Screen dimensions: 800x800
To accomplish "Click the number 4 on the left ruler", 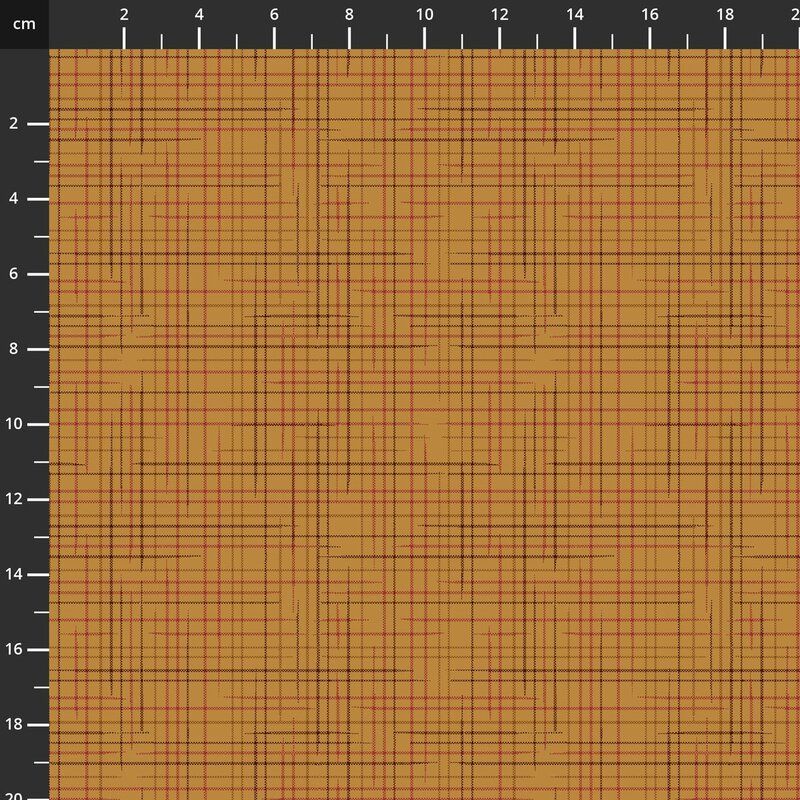I will pyautogui.click(x=16, y=198).
